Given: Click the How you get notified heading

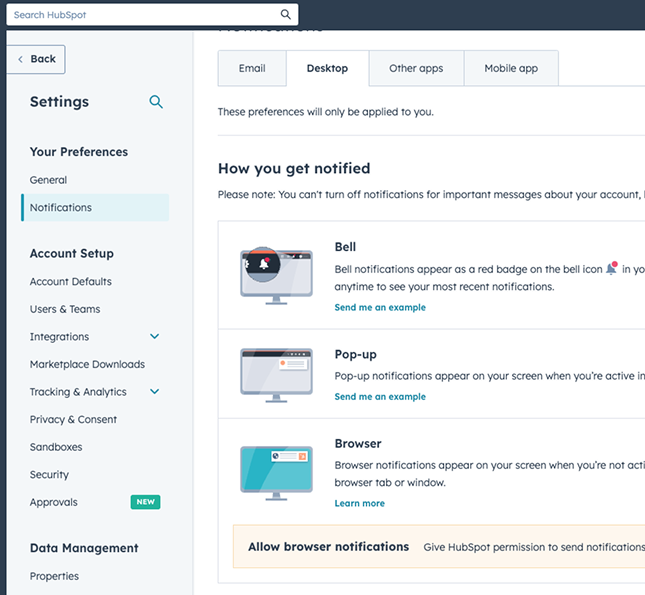Looking at the screenshot, I should [x=294, y=168].
